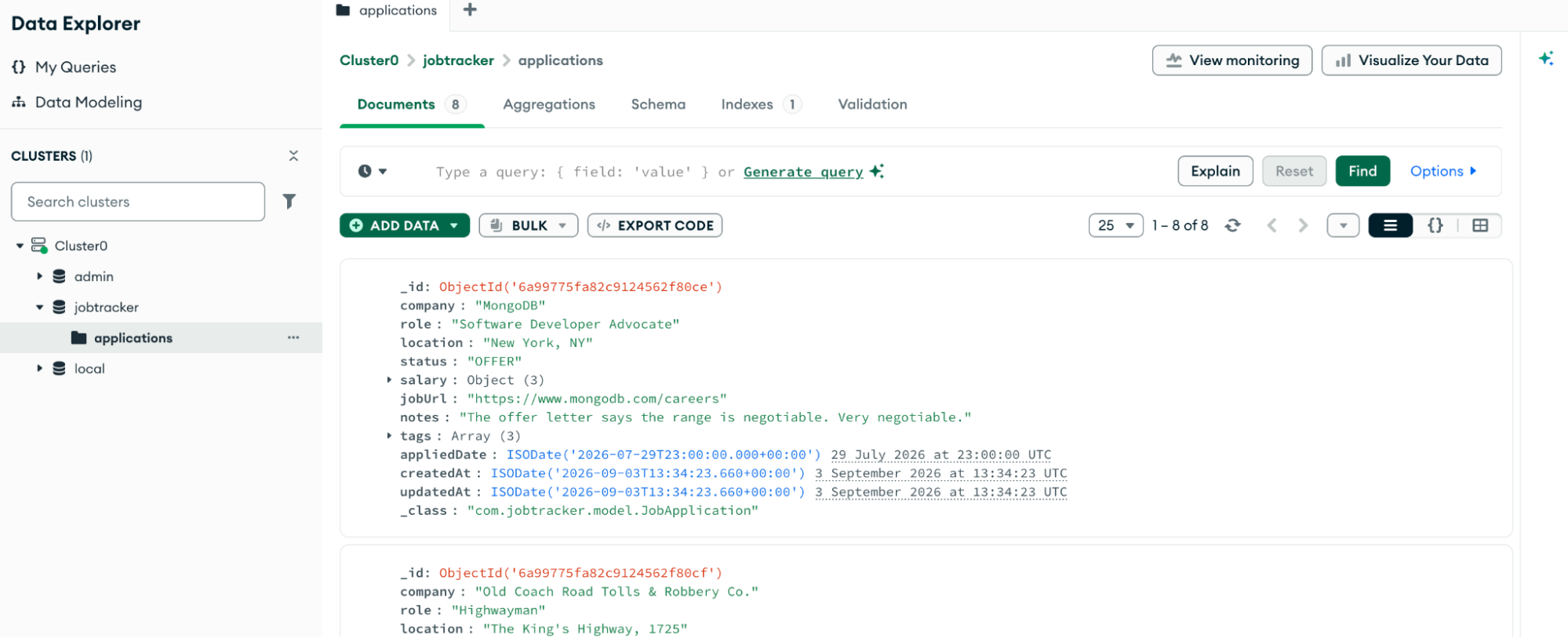This screenshot has width=1568, height=638.
Task: Refresh the documents list
Action: click(1232, 225)
